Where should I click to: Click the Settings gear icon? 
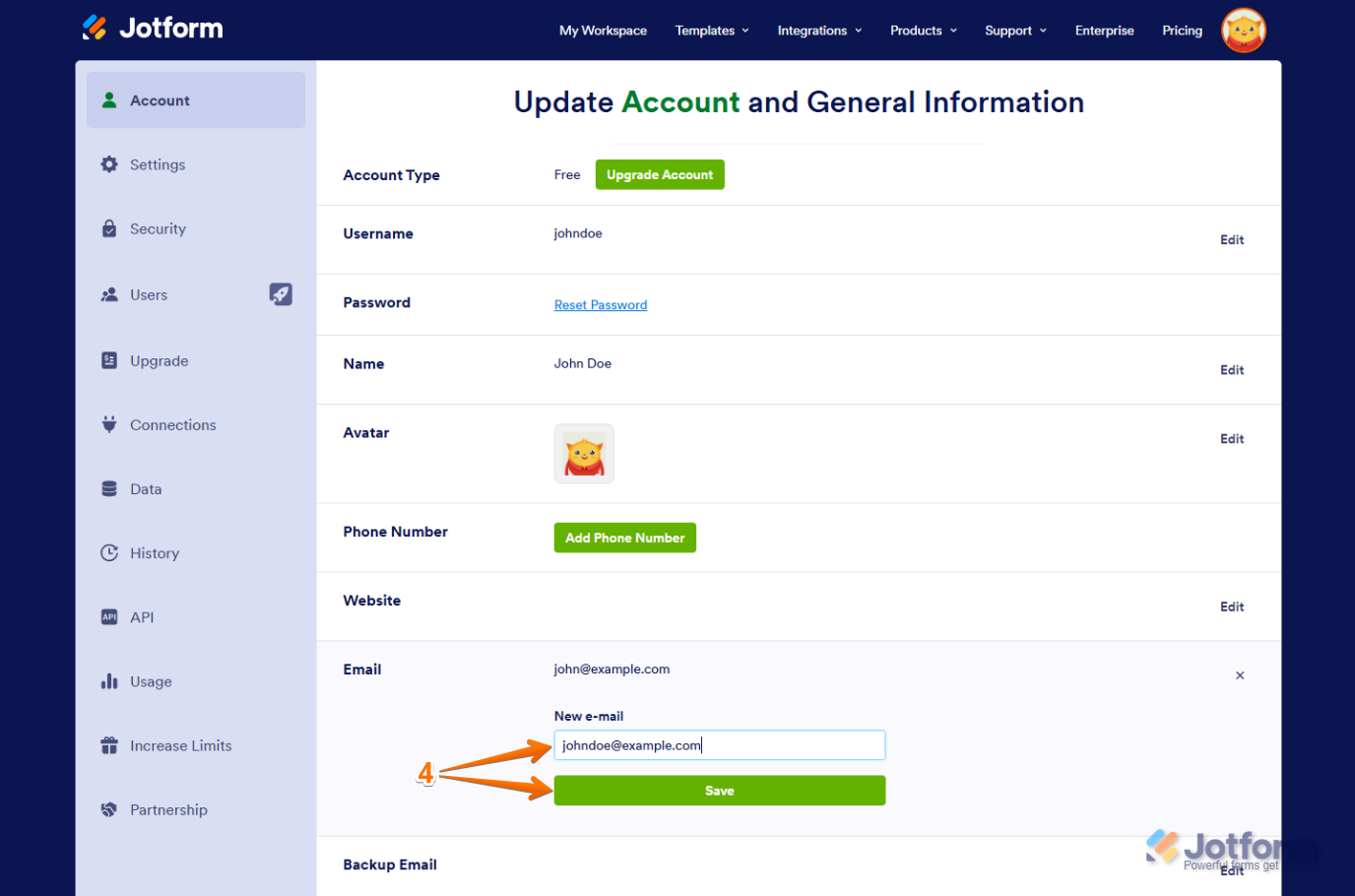coord(109,164)
